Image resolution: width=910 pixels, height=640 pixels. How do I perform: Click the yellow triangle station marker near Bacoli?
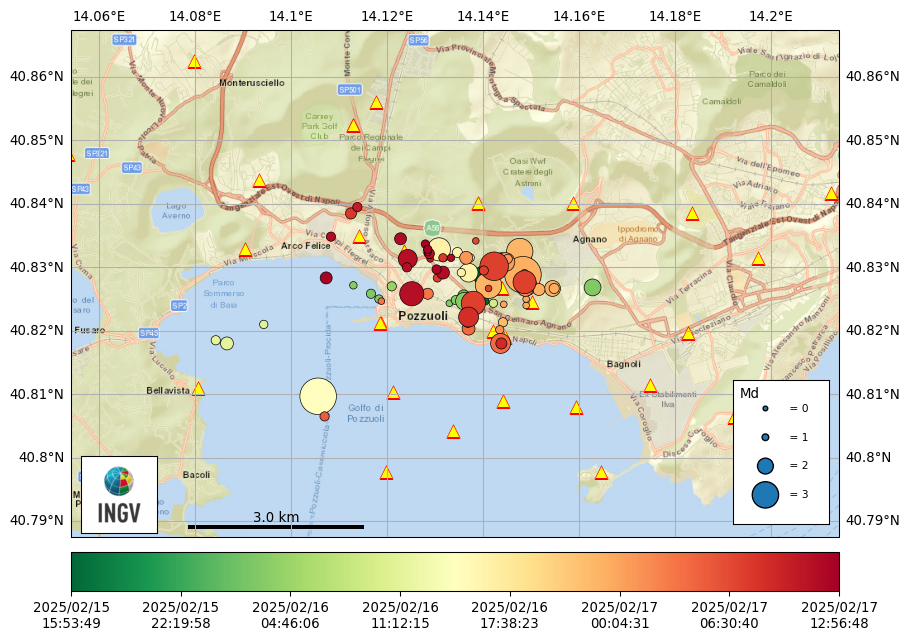[x=385, y=473]
